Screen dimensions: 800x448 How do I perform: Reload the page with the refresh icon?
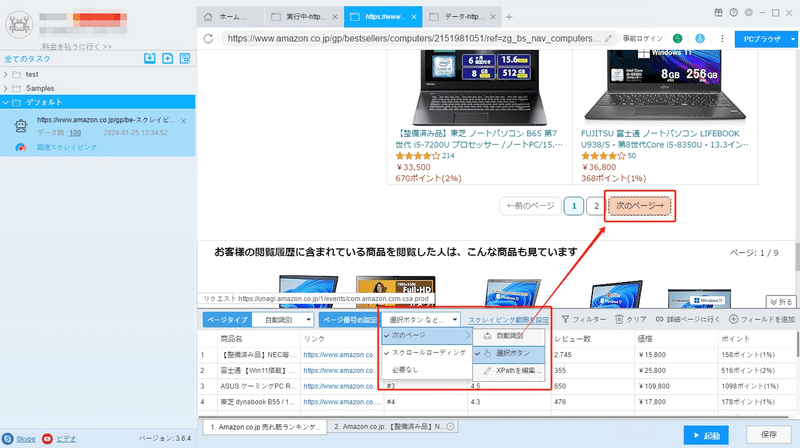click(208, 38)
